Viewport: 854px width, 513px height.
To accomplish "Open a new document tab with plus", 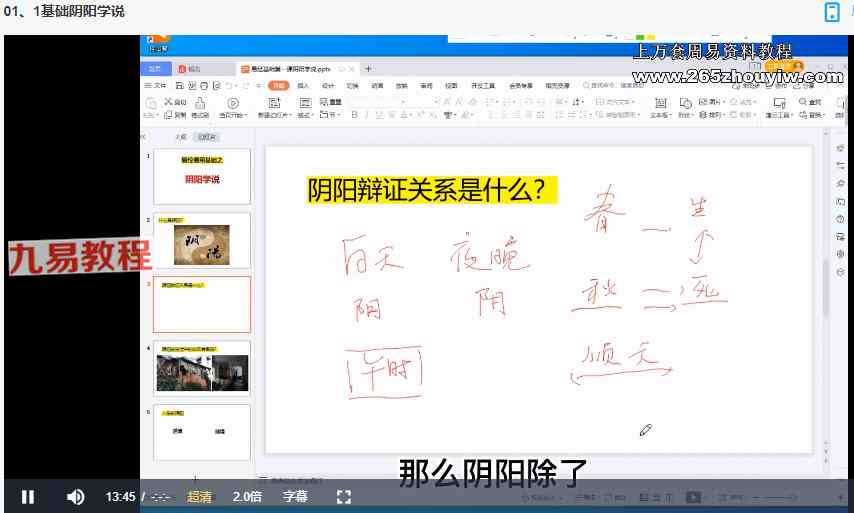I will click(x=368, y=69).
